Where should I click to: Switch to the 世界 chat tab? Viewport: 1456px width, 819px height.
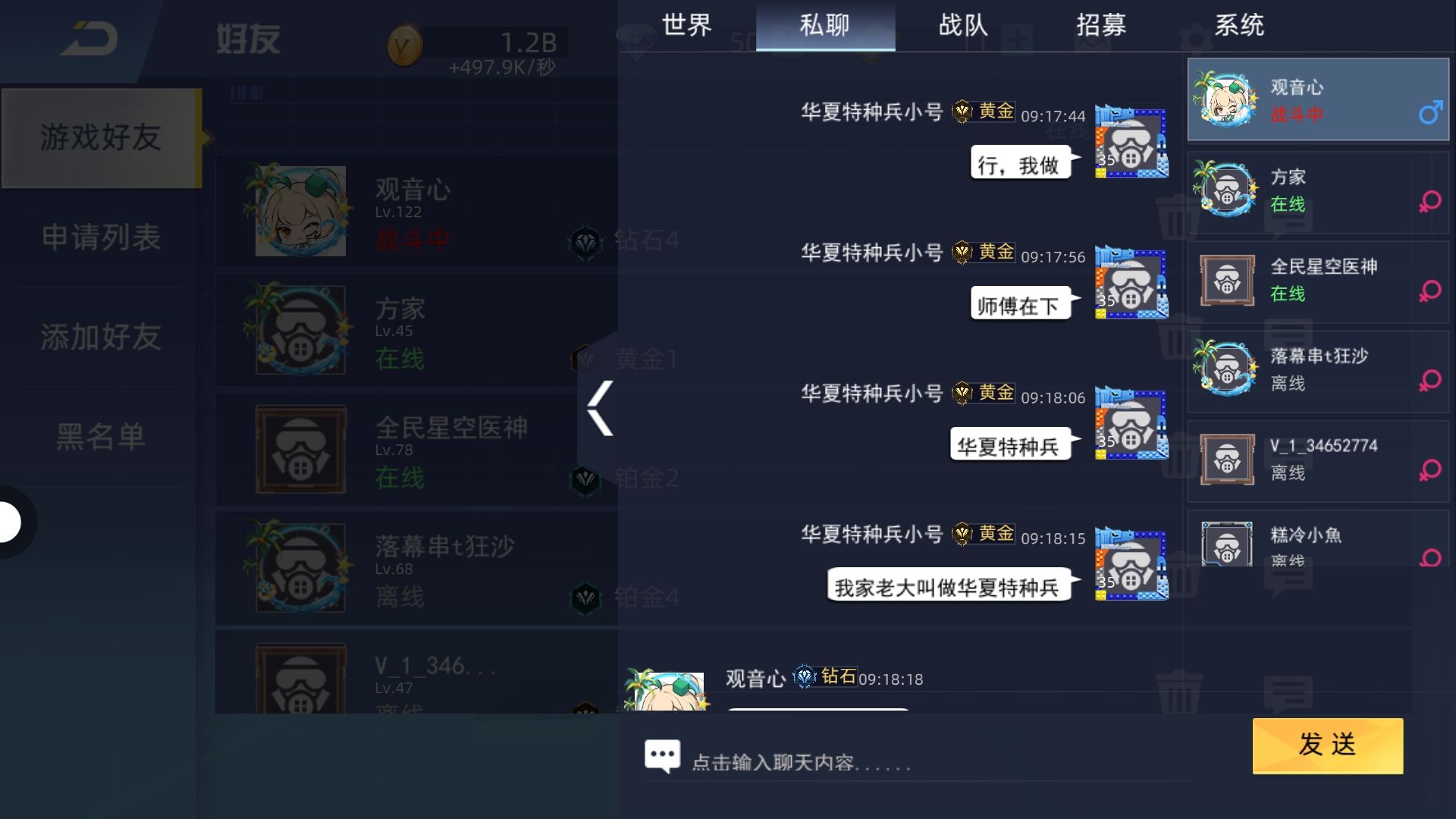click(x=686, y=26)
